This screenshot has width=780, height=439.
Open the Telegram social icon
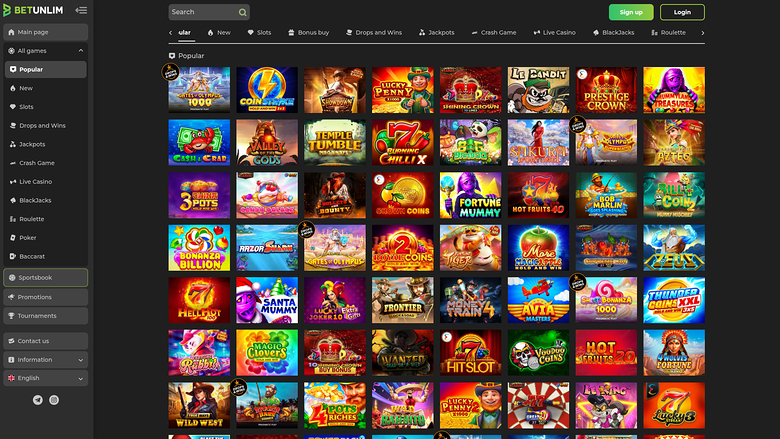click(38, 400)
